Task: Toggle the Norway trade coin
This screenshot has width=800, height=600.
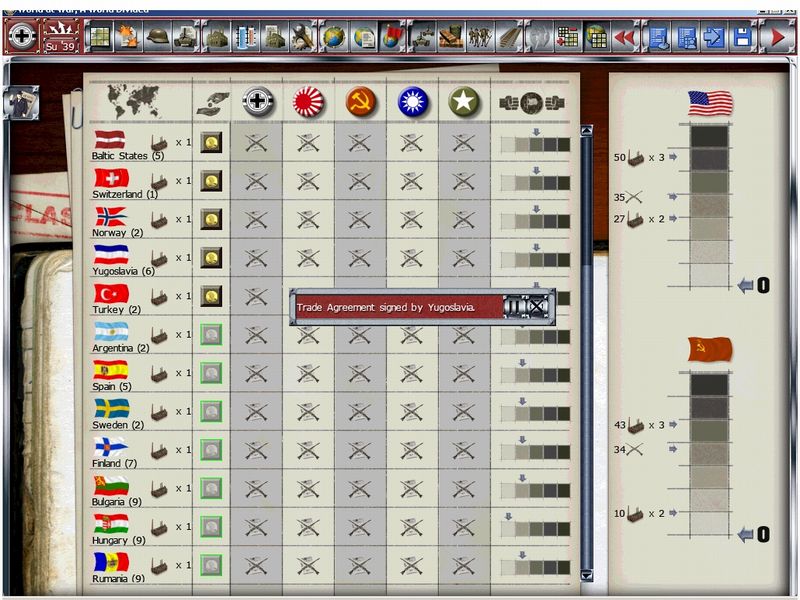Action: click(211, 219)
